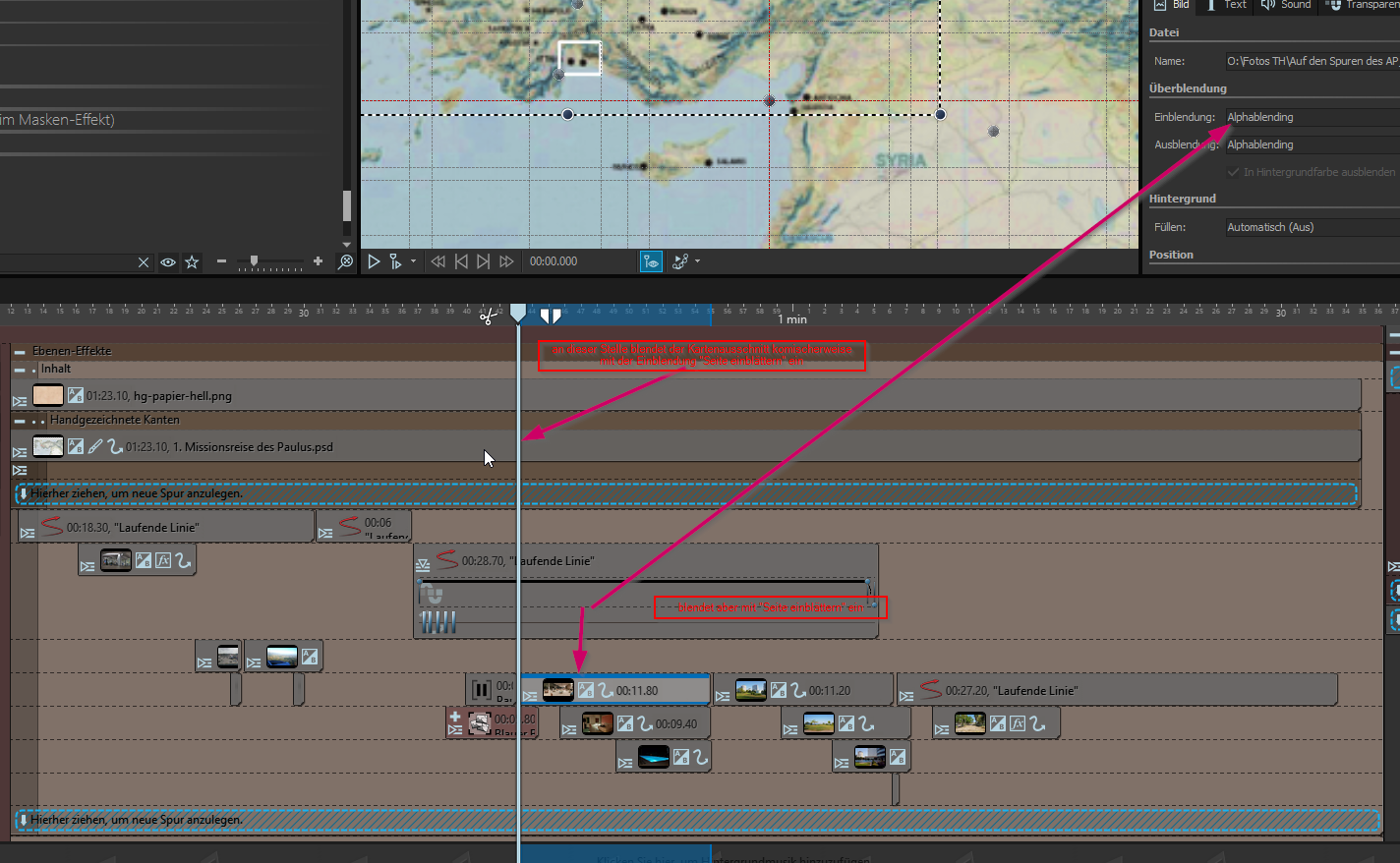Select the highlighted 00:11.80 image clip
This screenshot has height=863, width=1400.
tap(614, 690)
